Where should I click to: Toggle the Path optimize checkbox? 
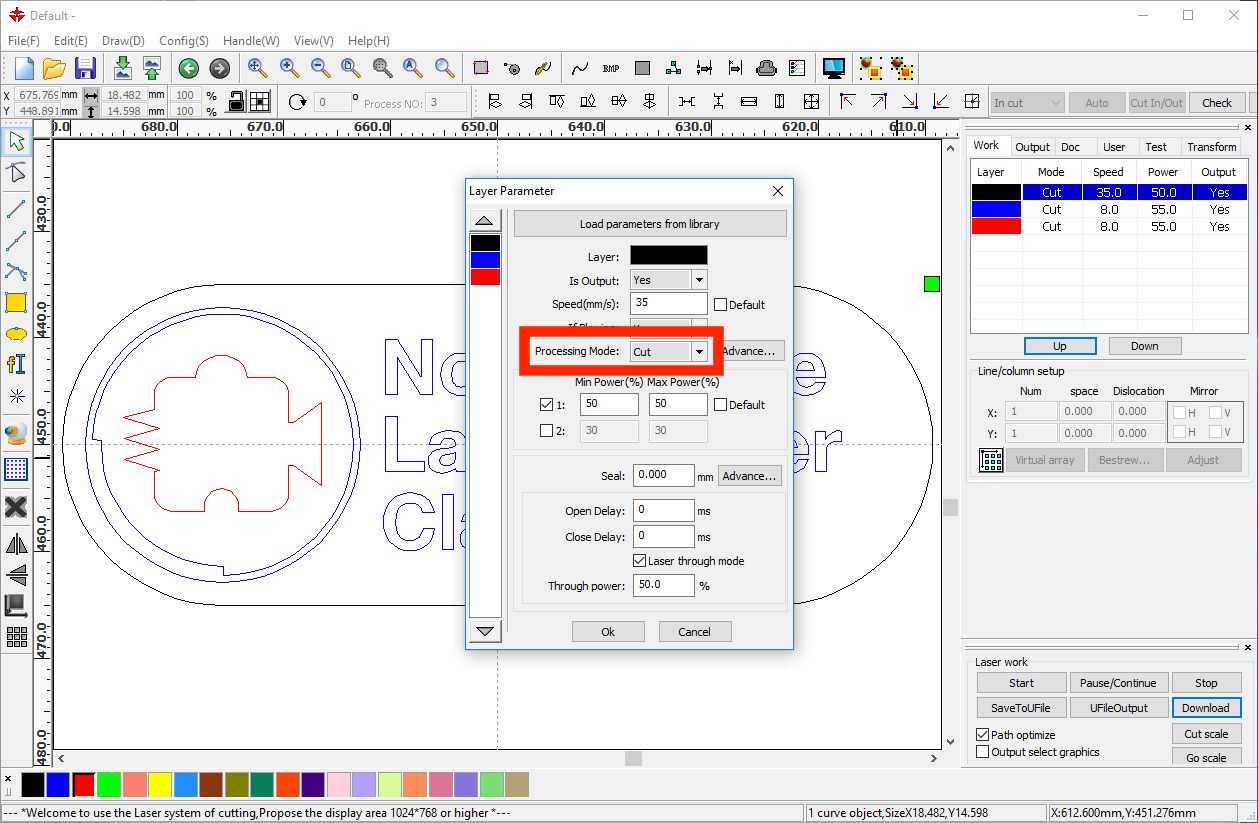tap(982, 735)
